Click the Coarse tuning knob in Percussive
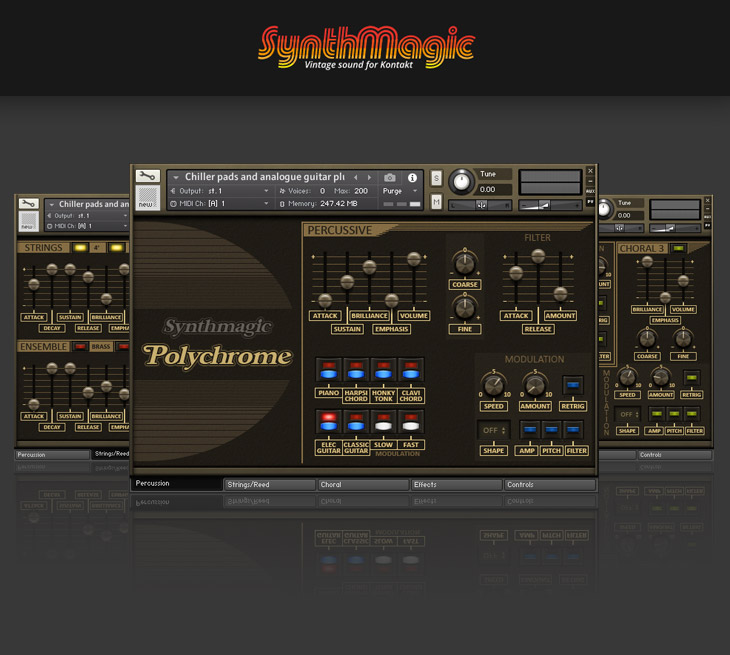Screen dimensions: 730x655 [x=464, y=263]
